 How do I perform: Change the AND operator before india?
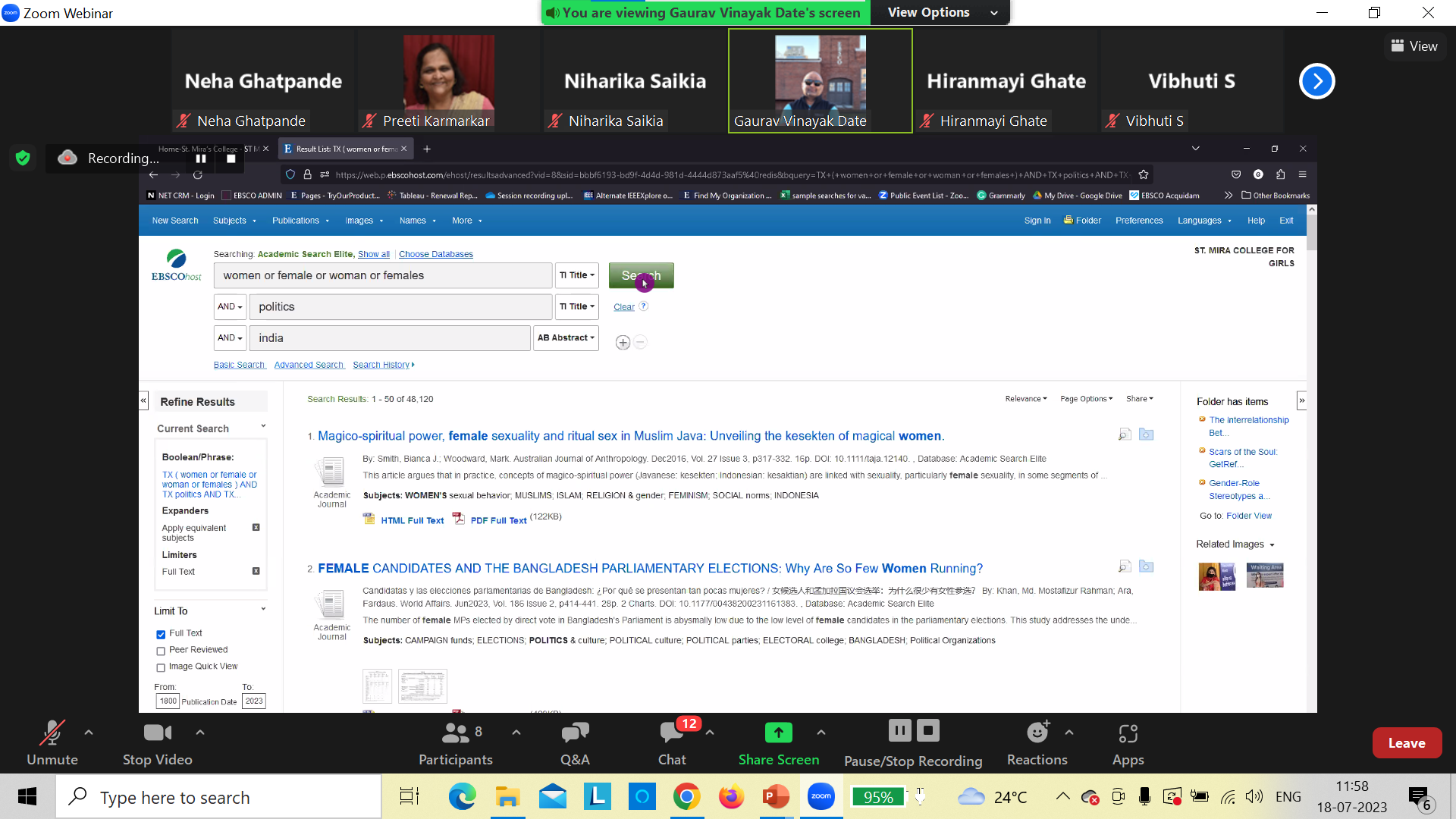(230, 338)
